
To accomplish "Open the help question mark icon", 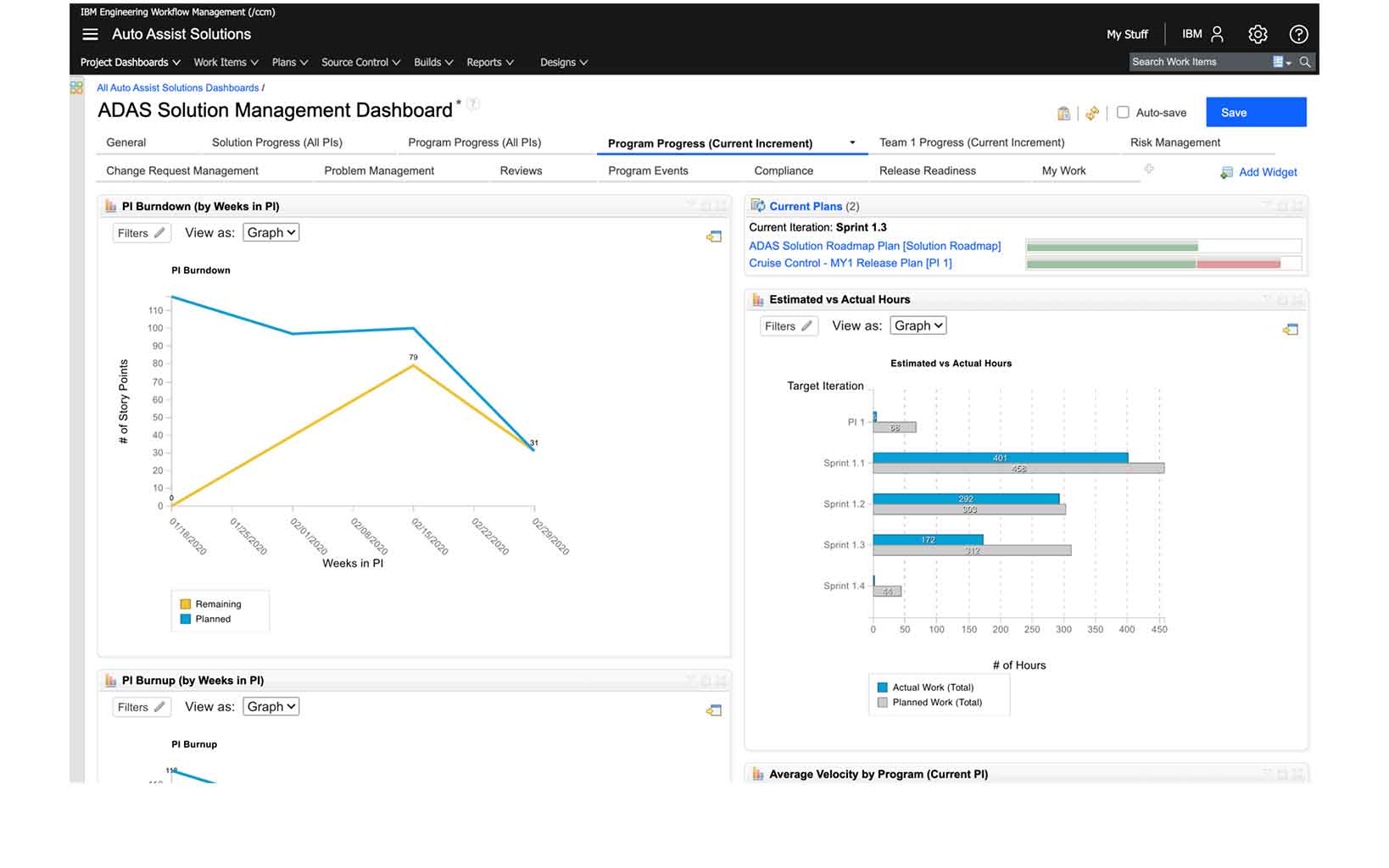I will [x=1297, y=34].
